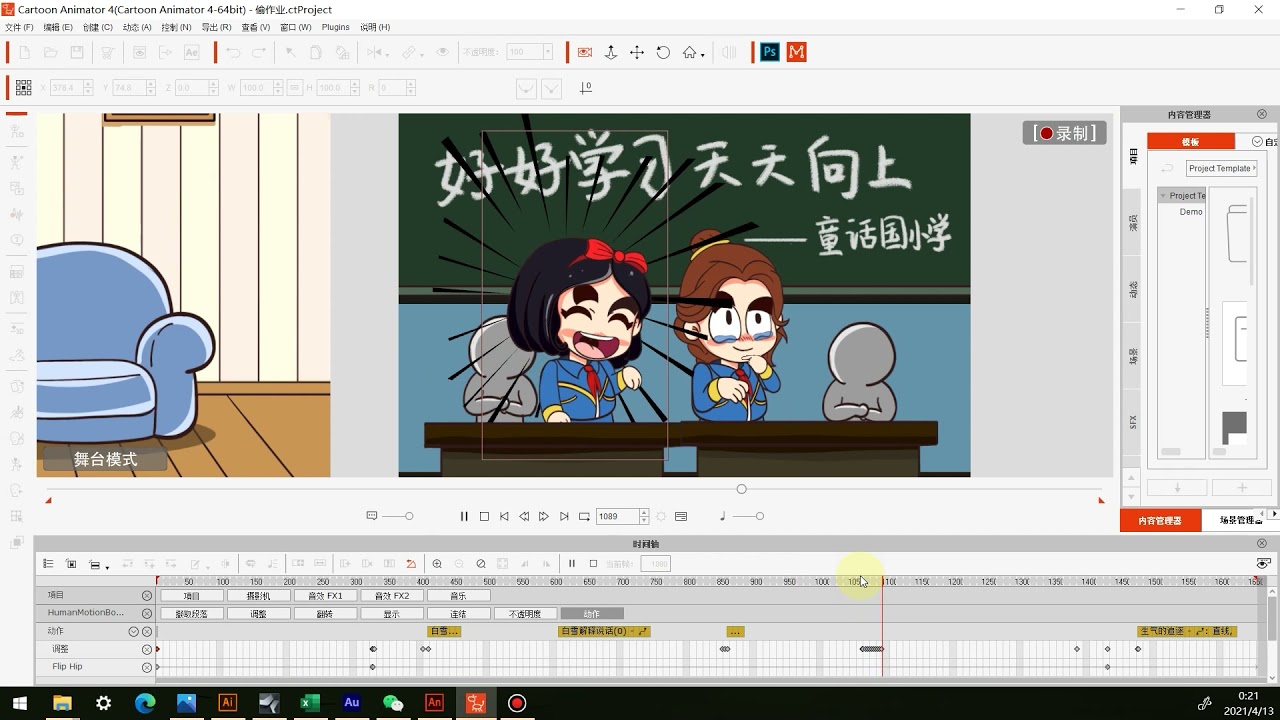
Task: Select the 生气的道歉 motion clip
Action: click(1187, 632)
